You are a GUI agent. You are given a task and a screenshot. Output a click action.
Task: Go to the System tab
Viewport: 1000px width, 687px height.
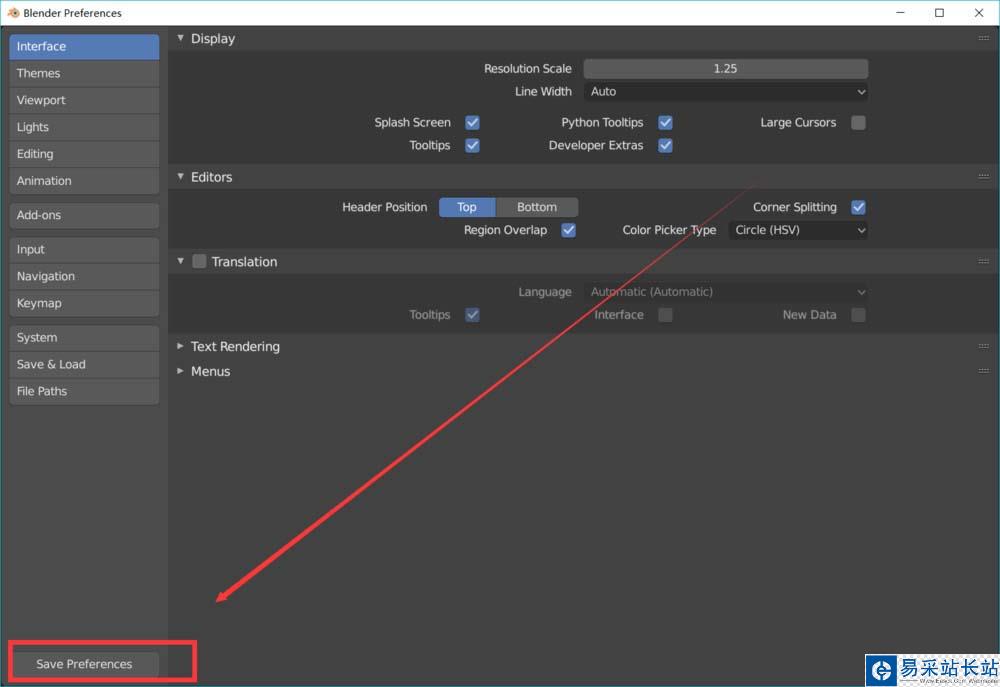tap(84, 337)
